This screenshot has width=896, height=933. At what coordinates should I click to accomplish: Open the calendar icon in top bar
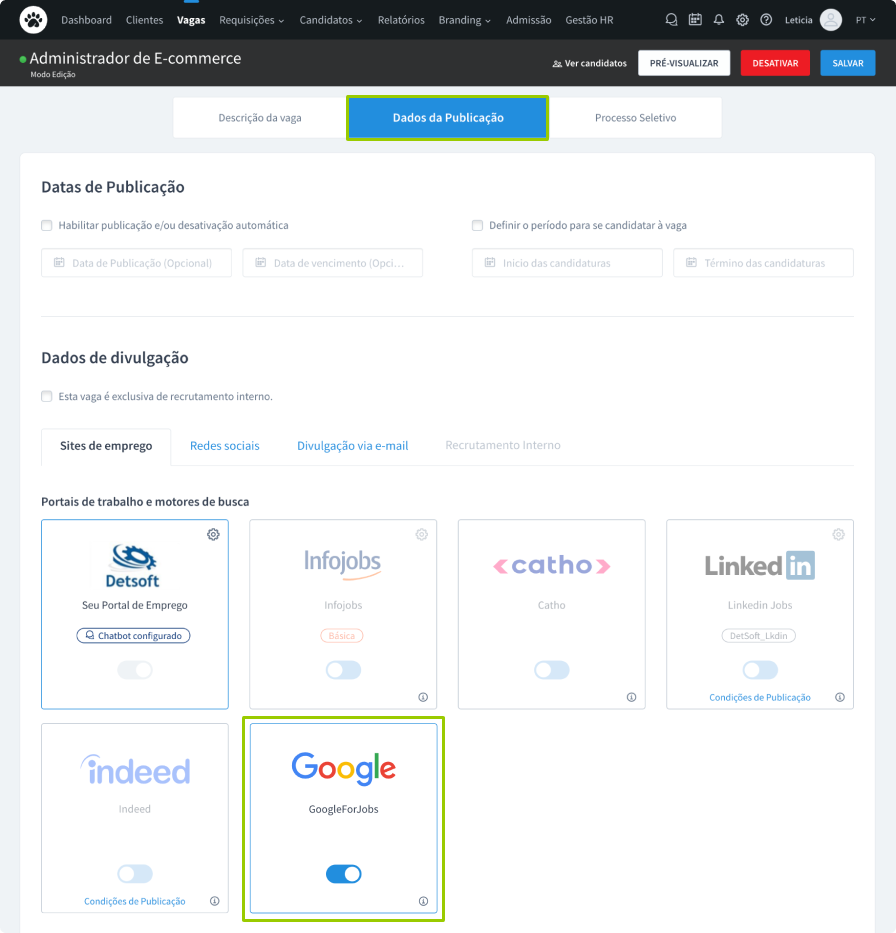(695, 20)
